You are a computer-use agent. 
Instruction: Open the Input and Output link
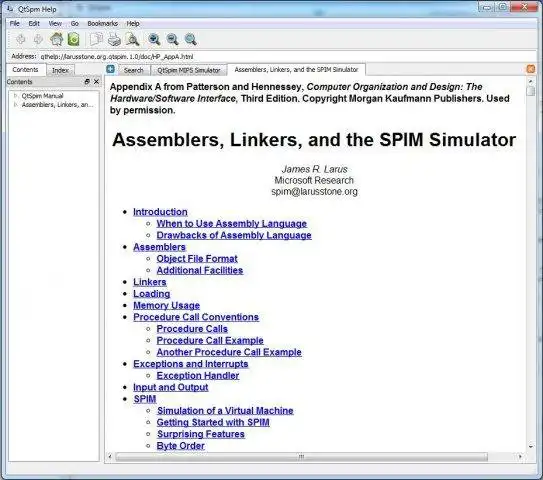(x=171, y=388)
